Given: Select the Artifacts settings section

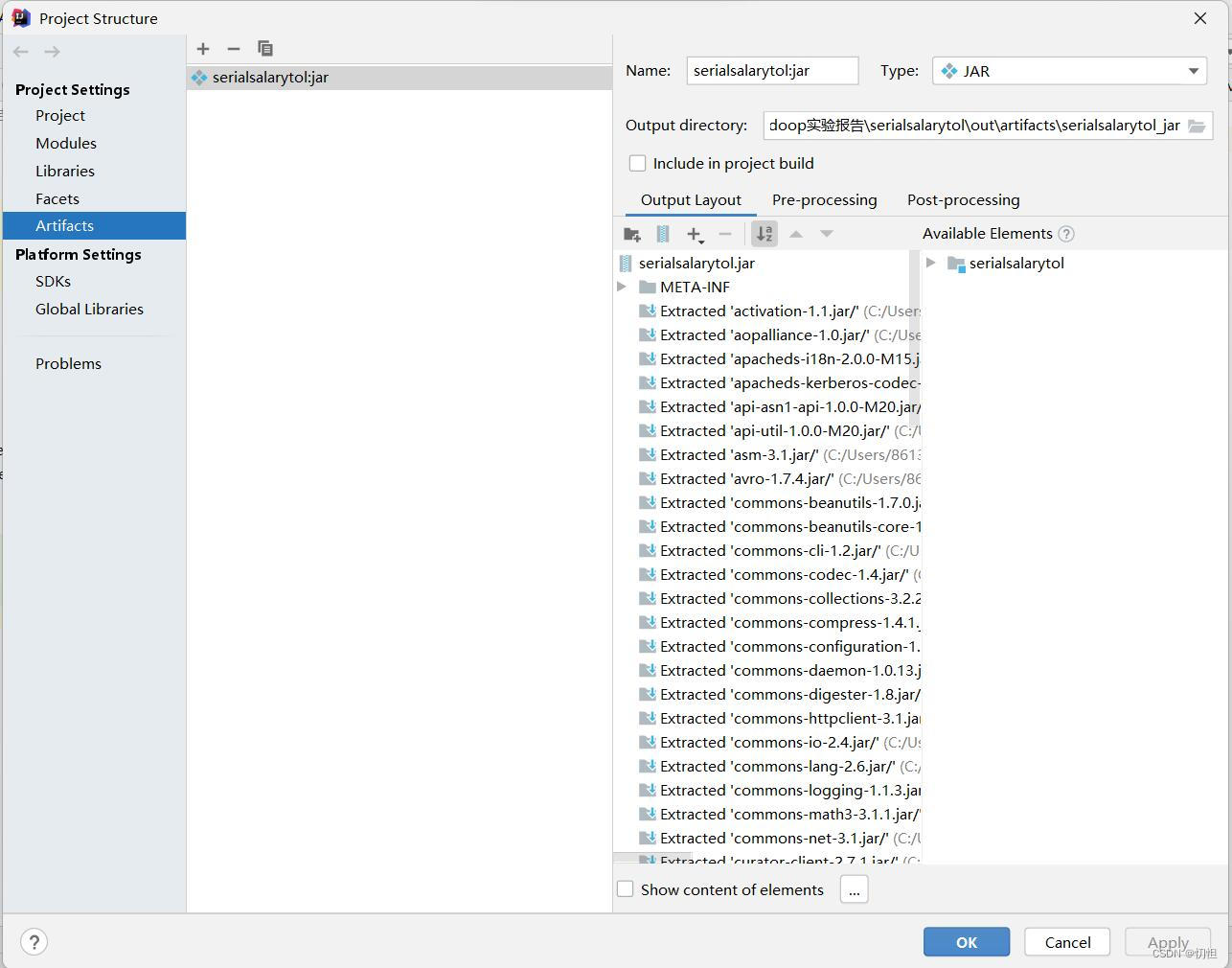Looking at the screenshot, I should [x=94, y=226].
